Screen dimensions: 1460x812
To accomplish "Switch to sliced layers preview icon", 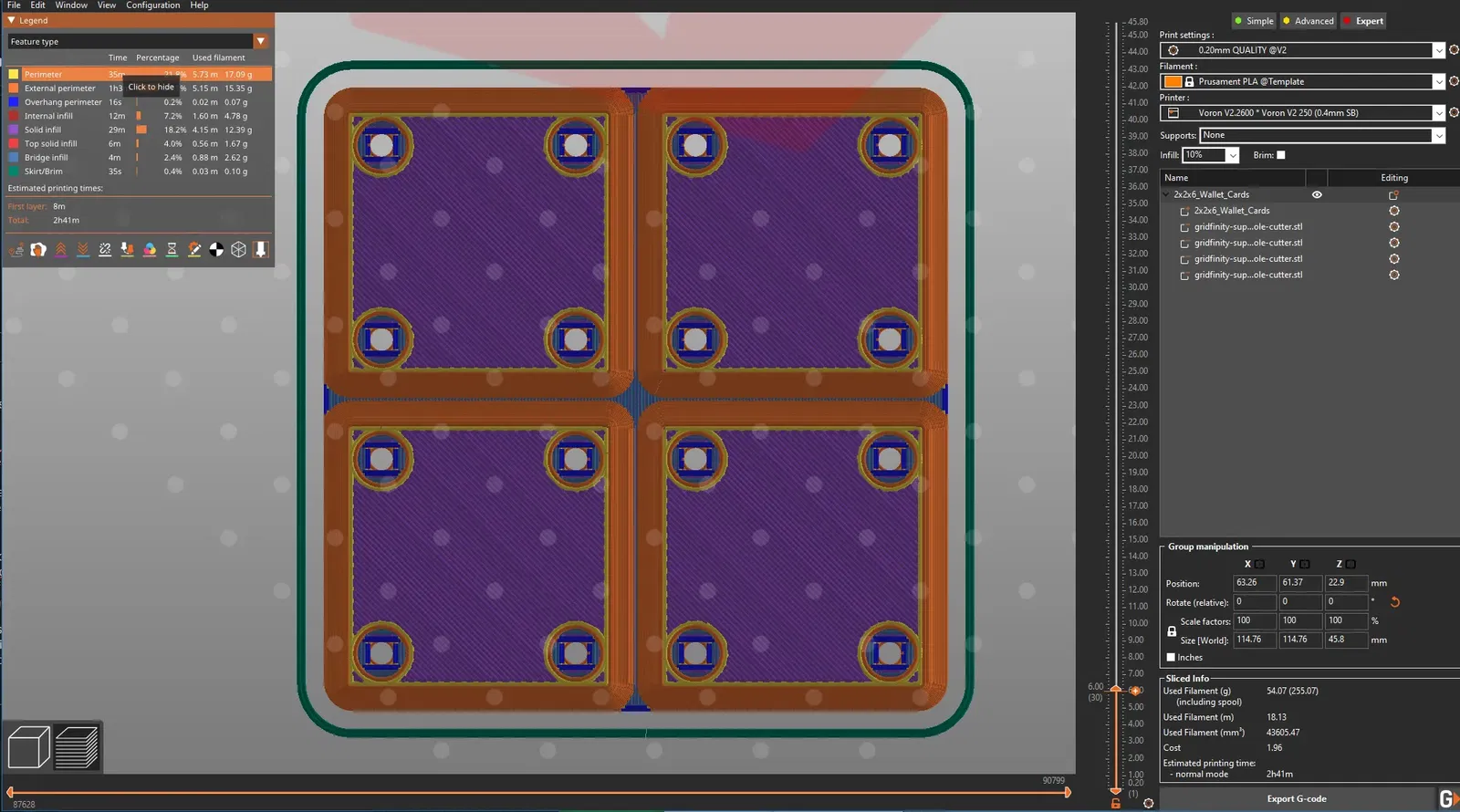I will pyautogui.click(x=77, y=747).
